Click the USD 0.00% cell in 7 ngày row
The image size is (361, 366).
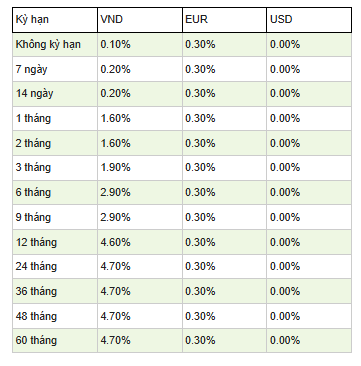pyautogui.click(x=309, y=69)
